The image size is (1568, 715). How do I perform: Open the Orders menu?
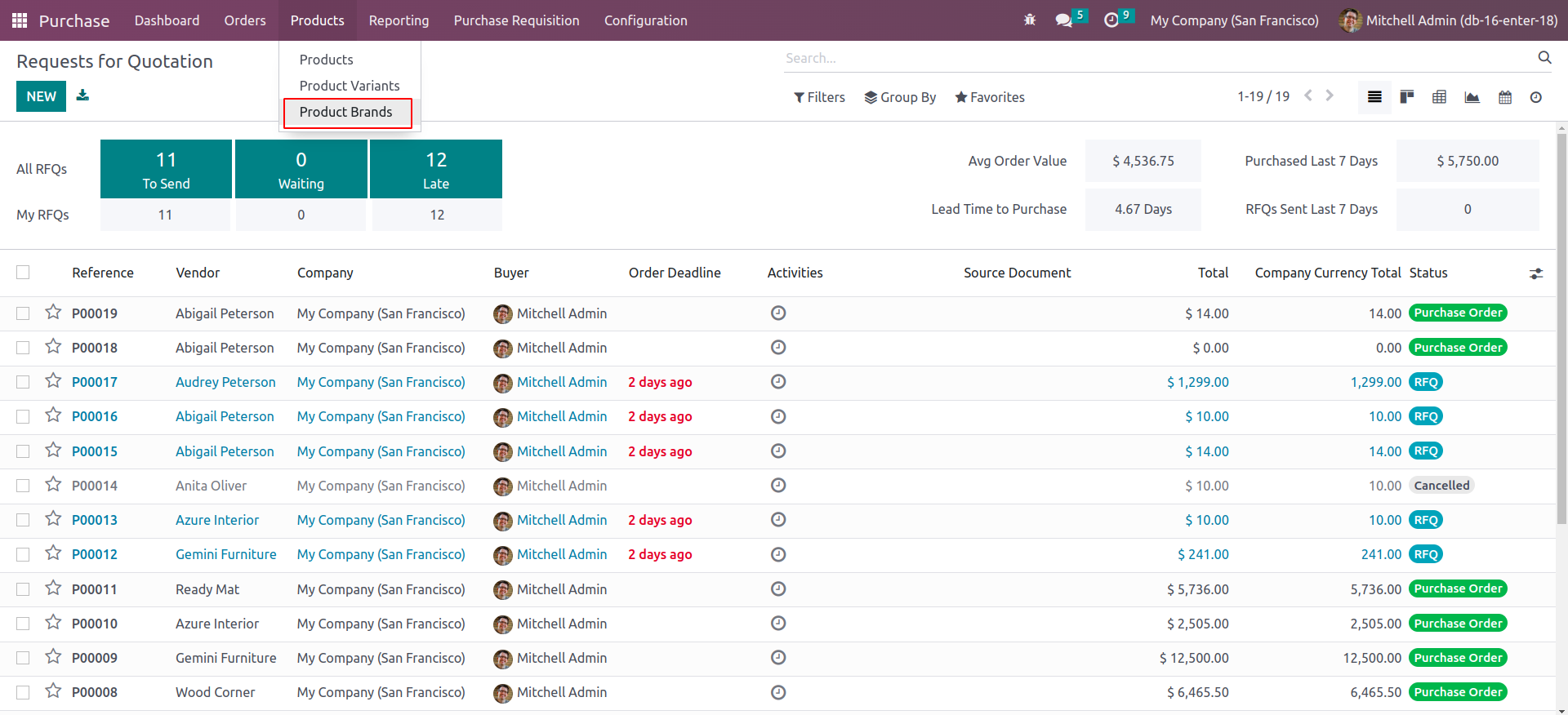tap(245, 20)
